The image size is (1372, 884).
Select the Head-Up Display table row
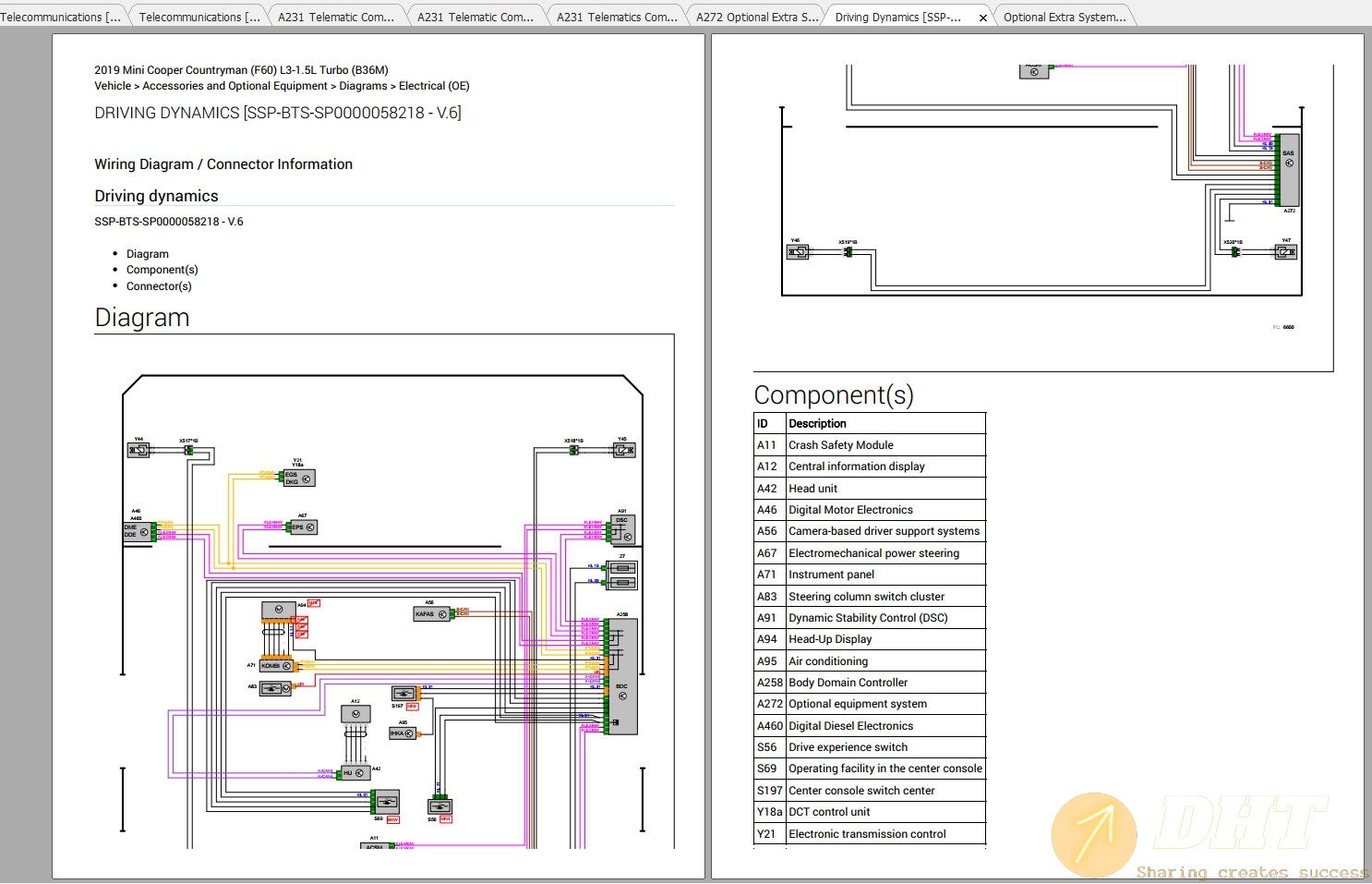(870, 639)
